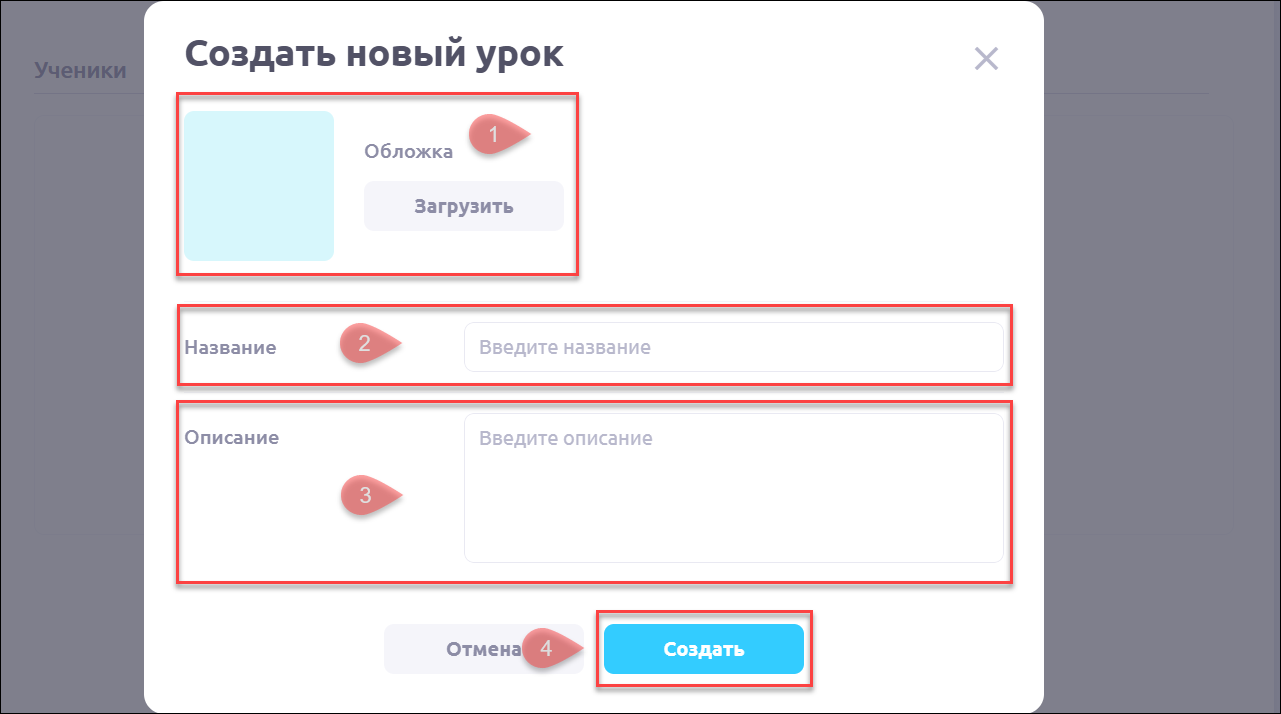This screenshot has width=1281, height=714.
Task: Focus the Название input field
Action: pos(733,347)
